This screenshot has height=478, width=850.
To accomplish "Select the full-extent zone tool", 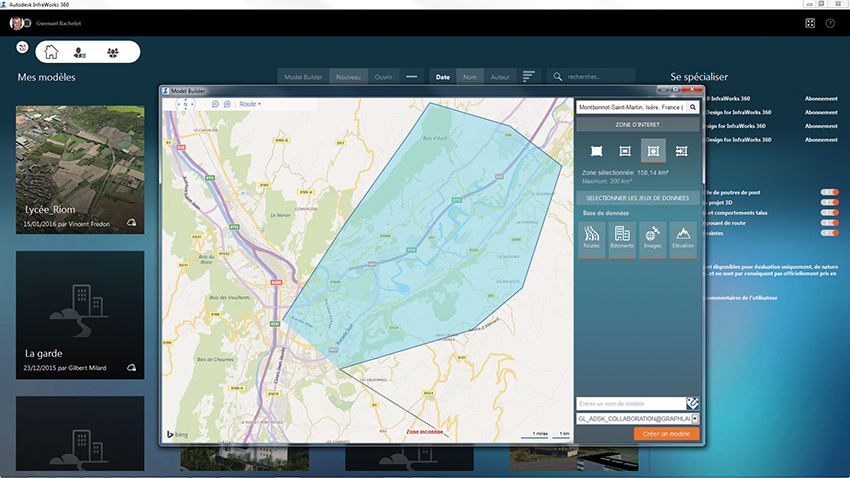I will (x=596, y=151).
